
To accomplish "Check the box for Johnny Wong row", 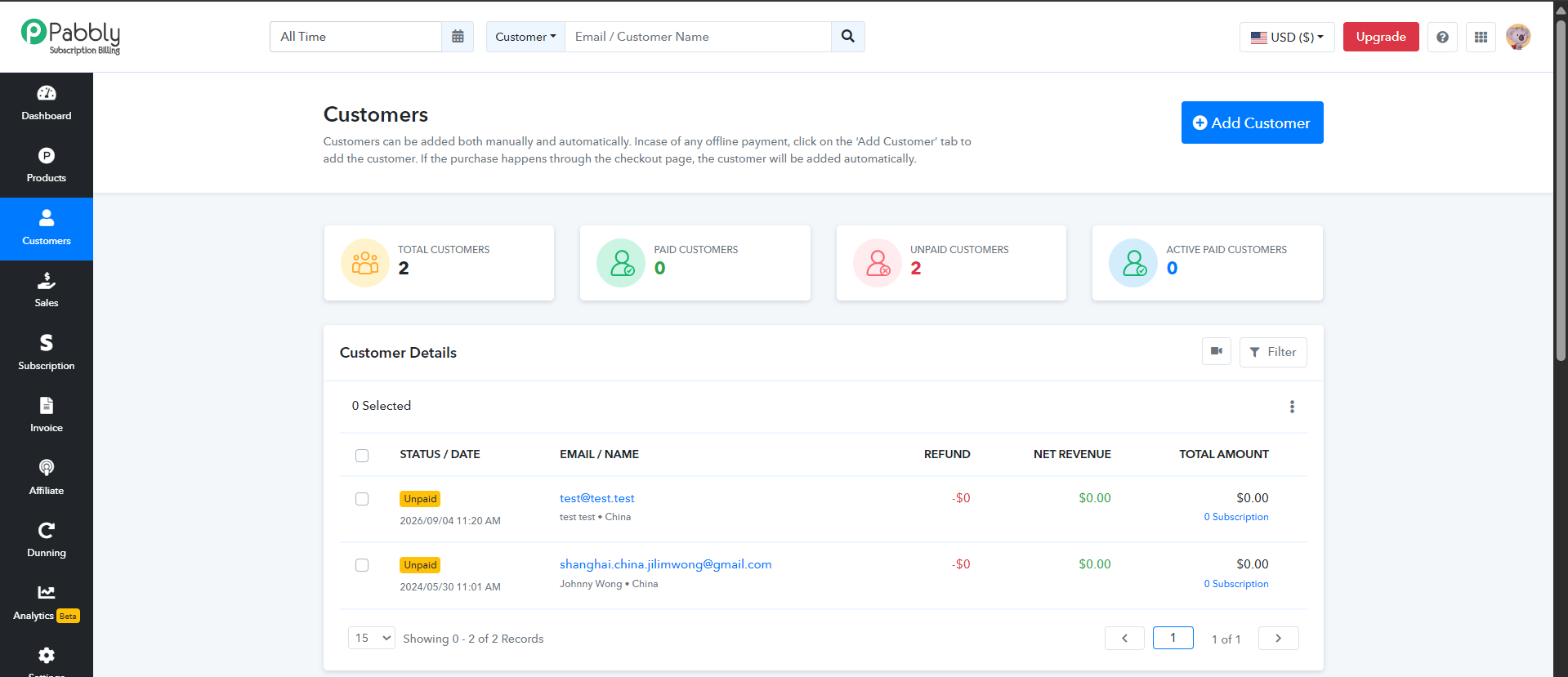I will [x=362, y=565].
